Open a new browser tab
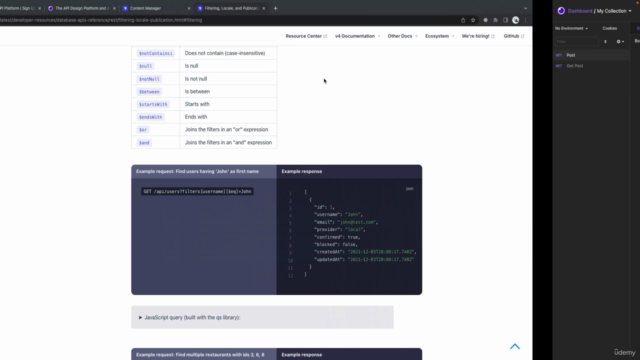Image resolution: width=640 pixels, height=360 pixels. (x=276, y=8)
